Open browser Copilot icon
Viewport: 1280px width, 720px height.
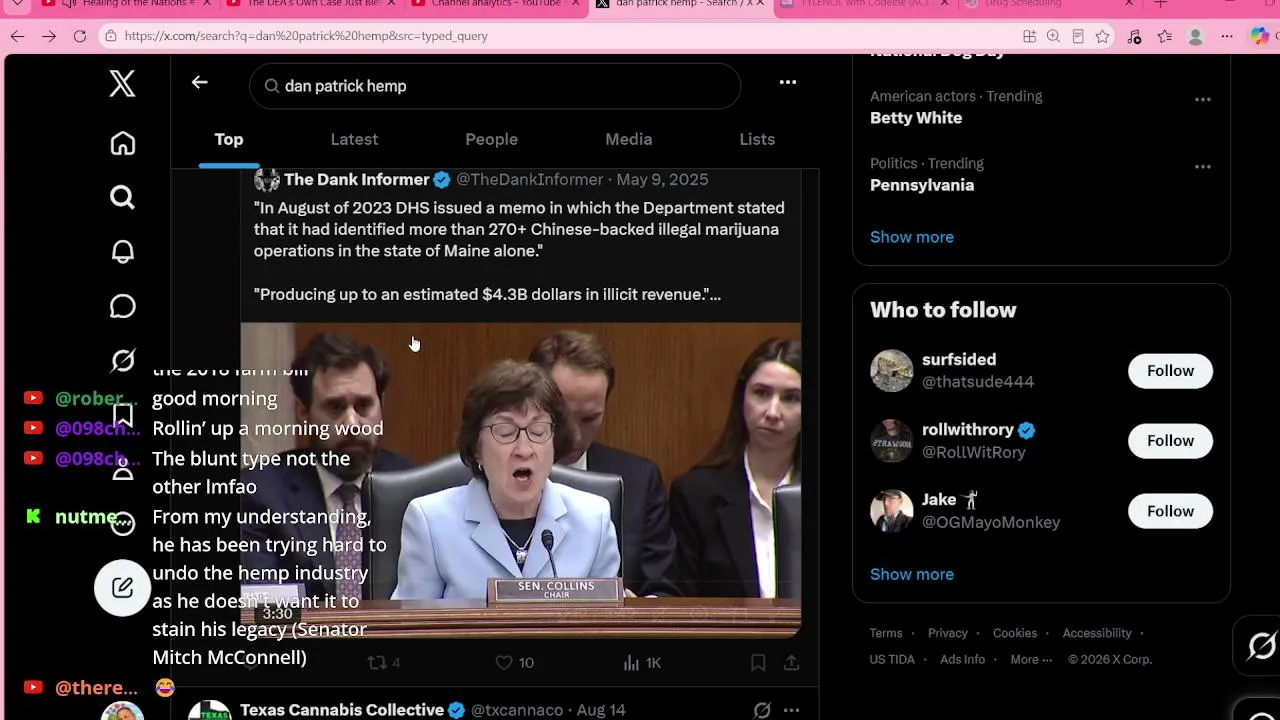[1260, 36]
